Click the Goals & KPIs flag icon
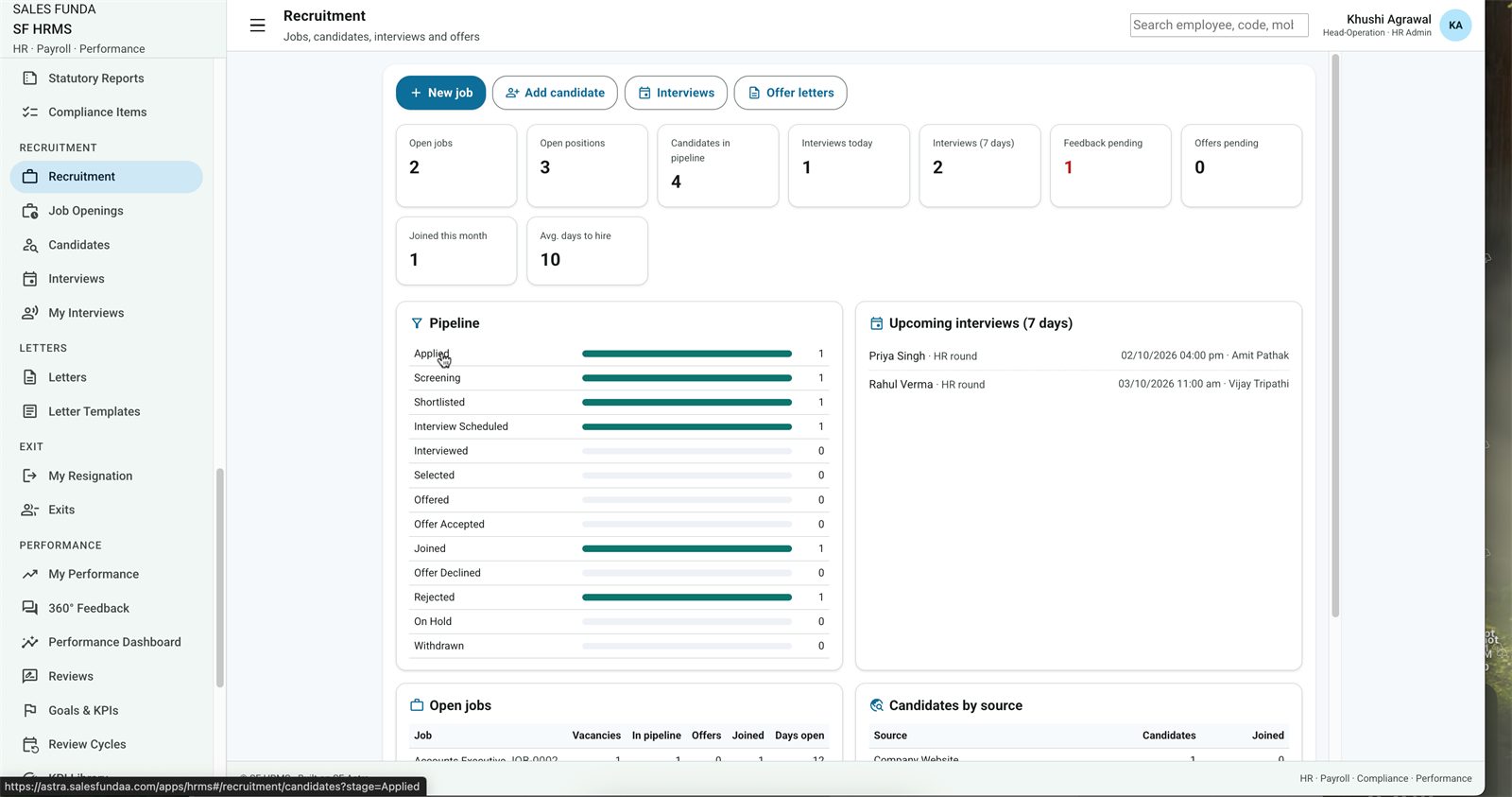This screenshot has width=1512, height=797. (x=30, y=710)
